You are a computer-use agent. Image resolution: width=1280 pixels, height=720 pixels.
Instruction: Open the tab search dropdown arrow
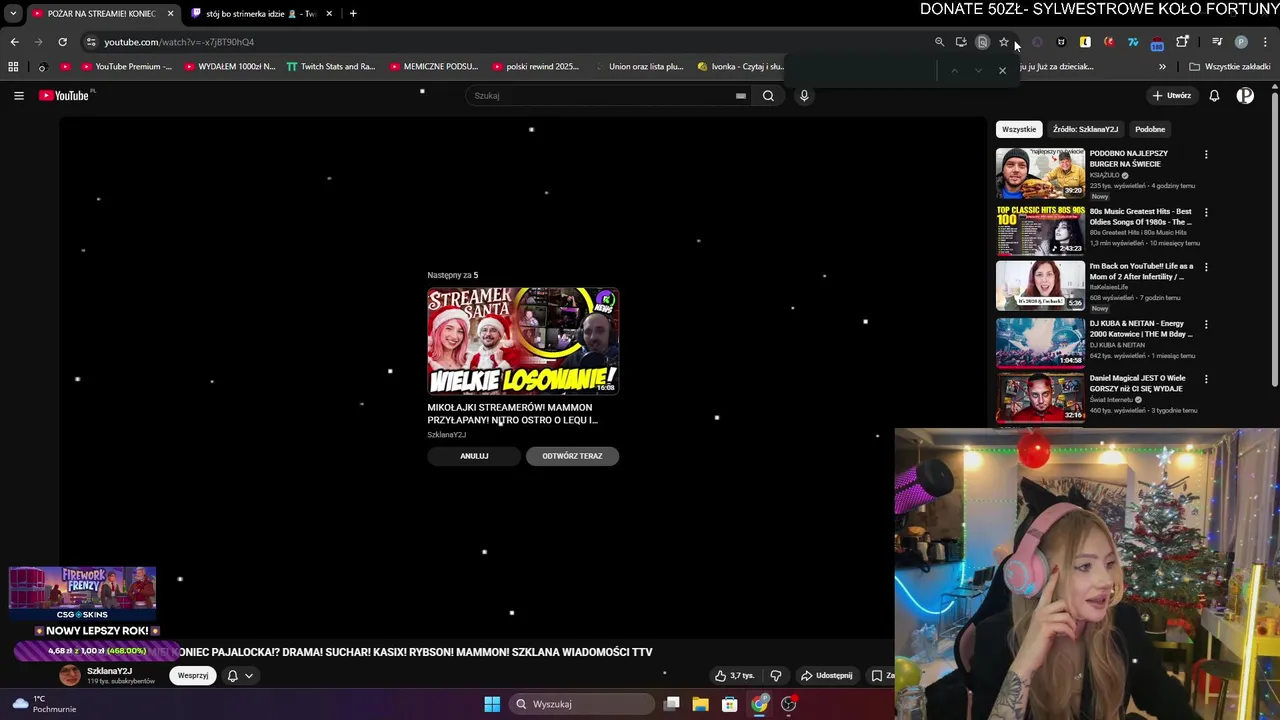coord(13,14)
